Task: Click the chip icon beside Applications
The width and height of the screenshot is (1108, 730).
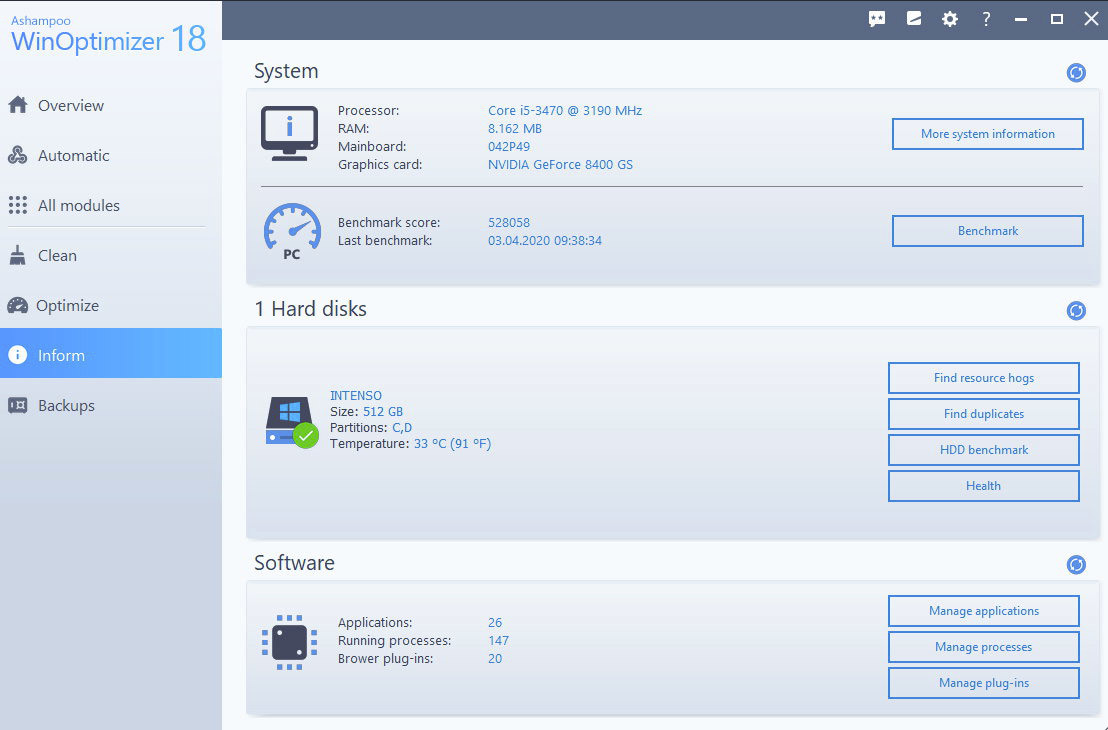Action: (x=289, y=642)
